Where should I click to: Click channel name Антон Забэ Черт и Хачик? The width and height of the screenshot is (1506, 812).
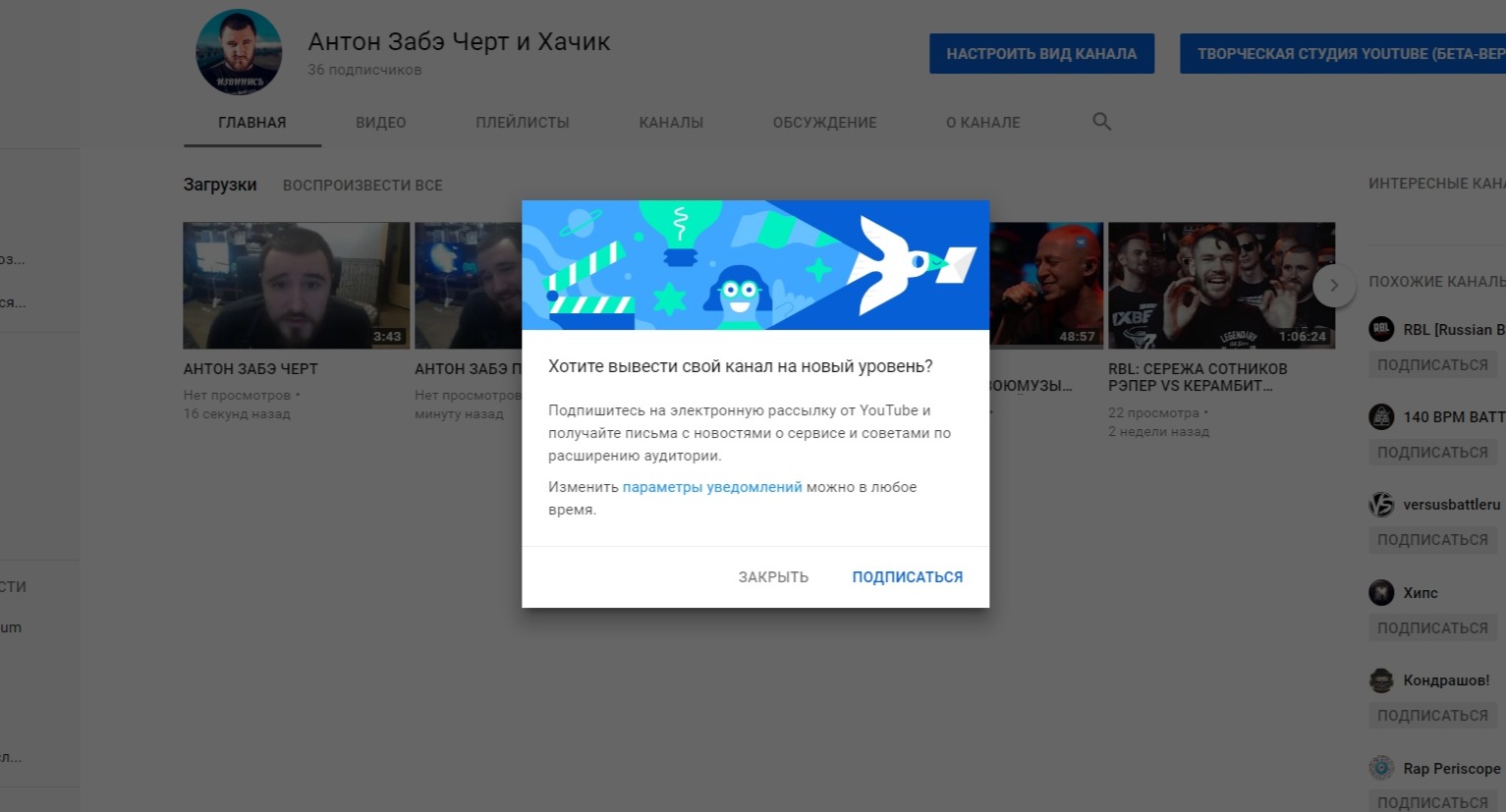459,41
